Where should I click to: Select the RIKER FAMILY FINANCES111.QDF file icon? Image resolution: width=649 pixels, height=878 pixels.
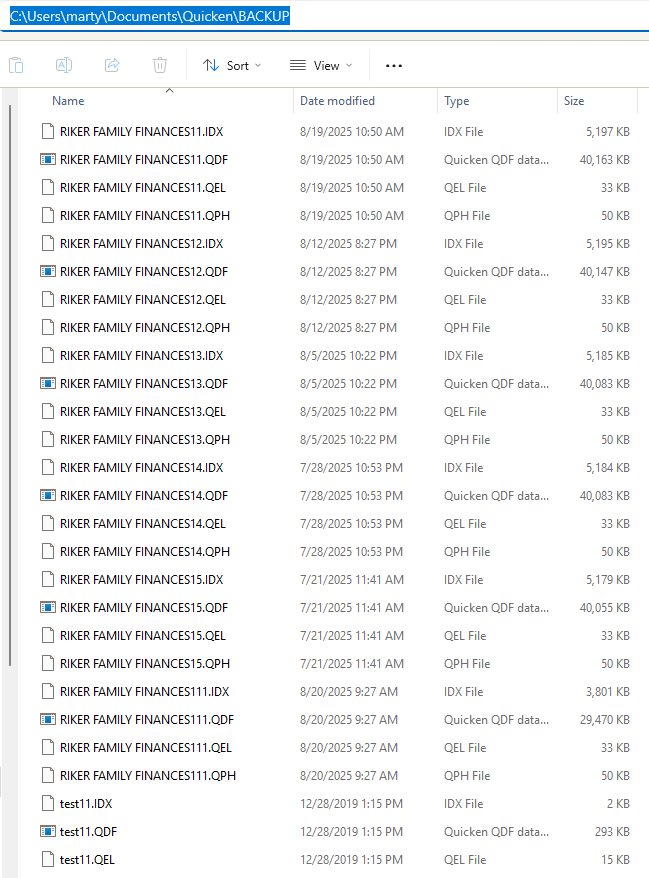[48, 720]
